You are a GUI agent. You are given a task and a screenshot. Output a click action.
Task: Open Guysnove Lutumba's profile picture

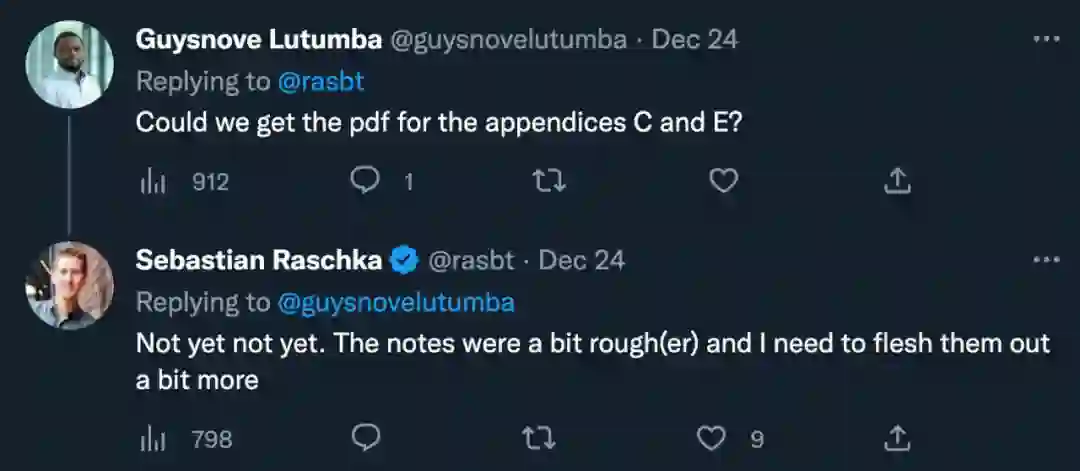pyautogui.click(x=69, y=64)
